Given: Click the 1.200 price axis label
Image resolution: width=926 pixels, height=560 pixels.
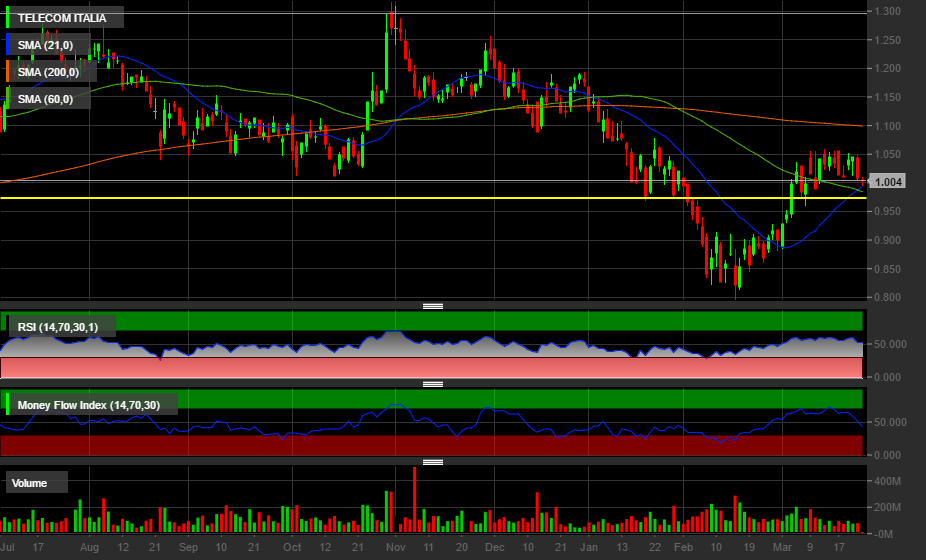Looking at the screenshot, I should click(888, 69).
